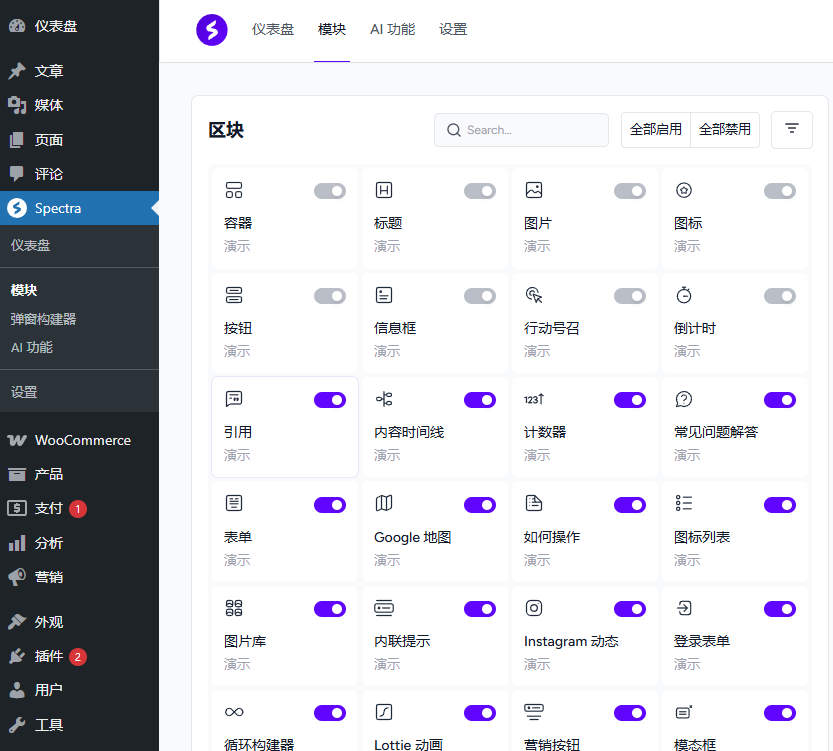This screenshot has width=833, height=751.
Task: Click the 信息框 block icon
Action: pyautogui.click(x=384, y=295)
